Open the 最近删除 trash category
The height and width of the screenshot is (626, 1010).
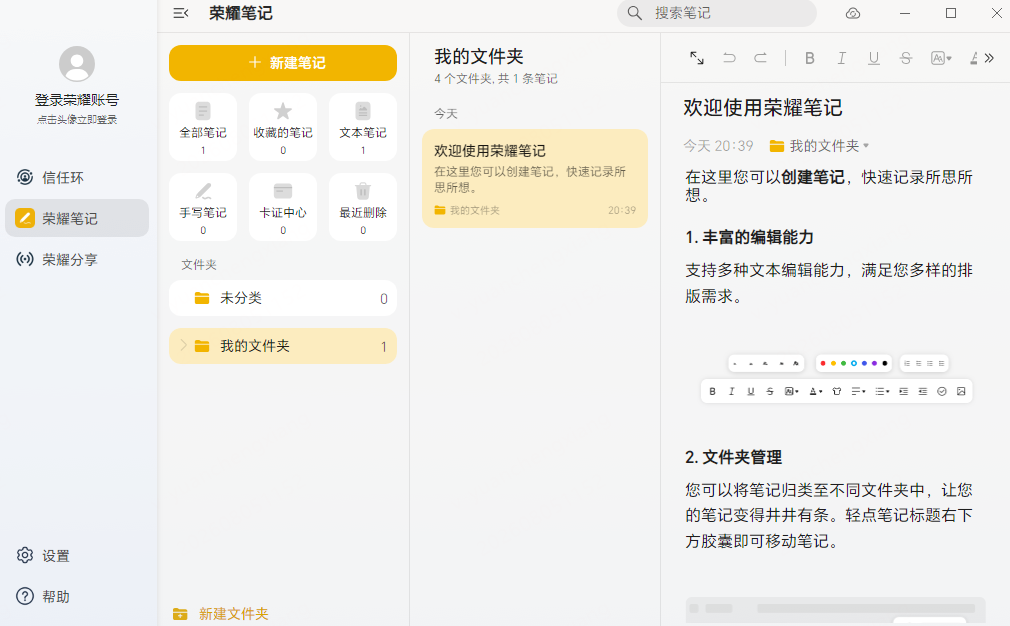pyautogui.click(x=363, y=207)
